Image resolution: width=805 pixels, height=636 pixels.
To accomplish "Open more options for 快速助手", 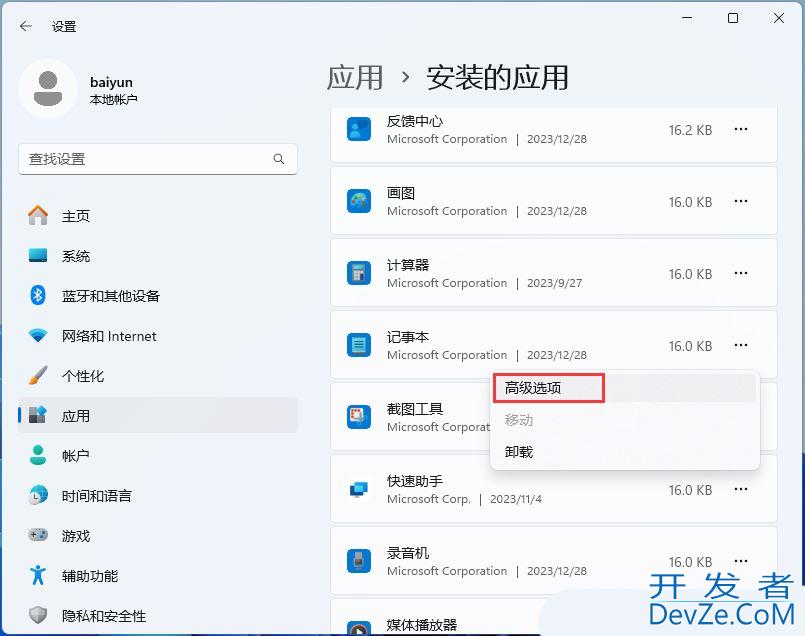I will tap(741, 489).
